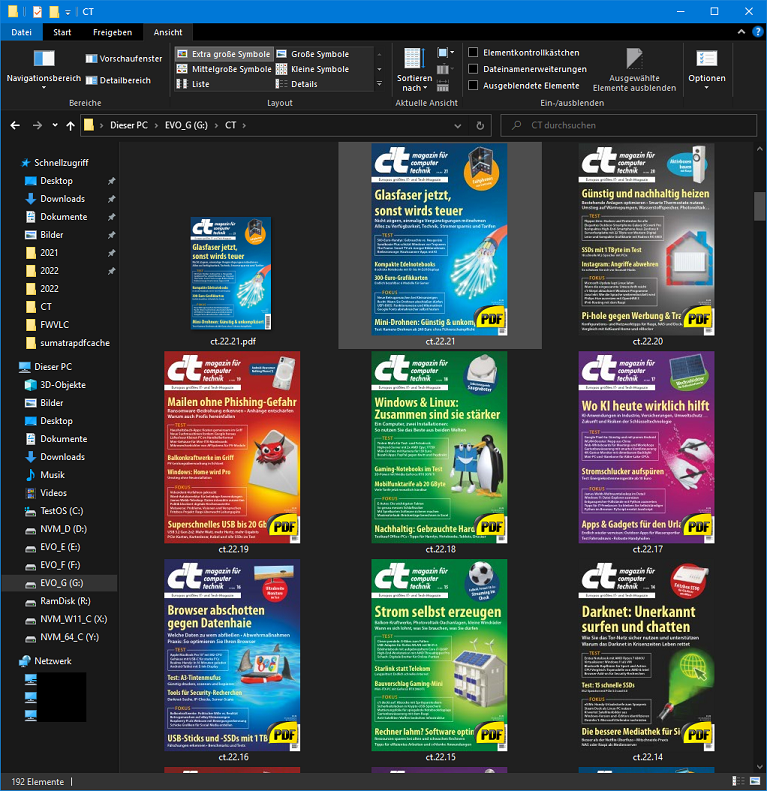Open the pinned 2021 folder
Screen dimensions: 767x791
49,253
